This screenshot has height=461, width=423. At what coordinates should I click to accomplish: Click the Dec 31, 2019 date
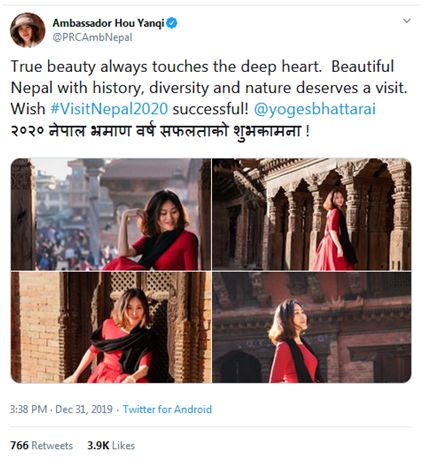[84, 409]
